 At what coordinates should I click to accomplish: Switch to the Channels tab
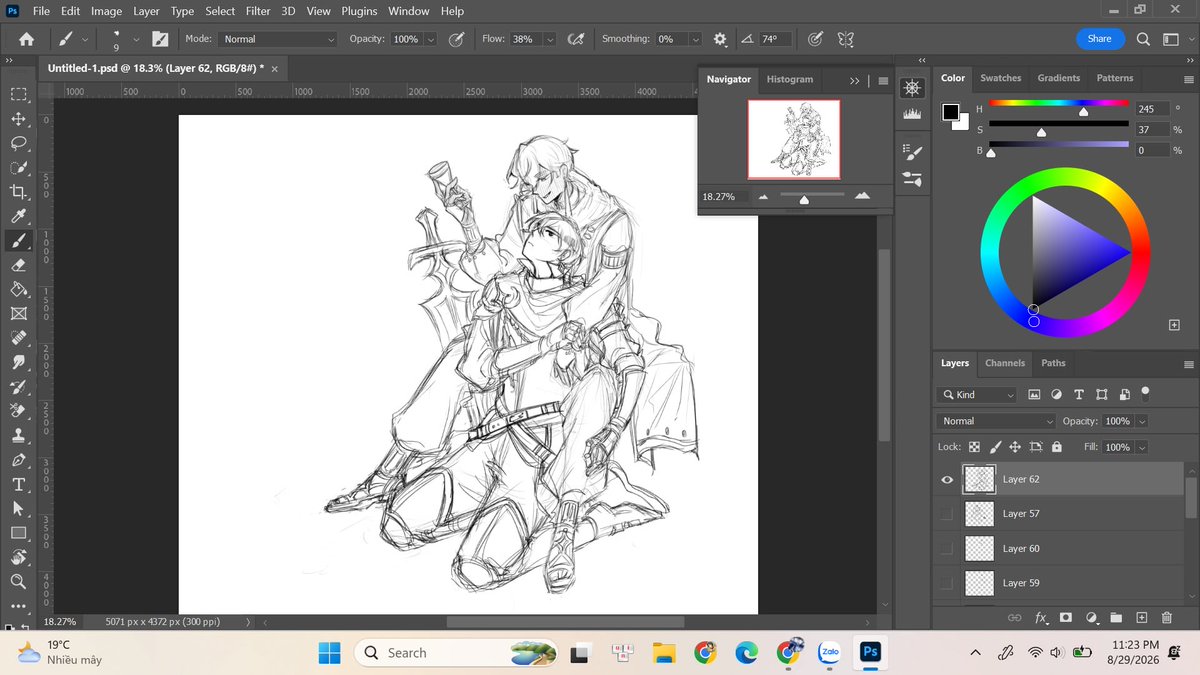click(1005, 363)
